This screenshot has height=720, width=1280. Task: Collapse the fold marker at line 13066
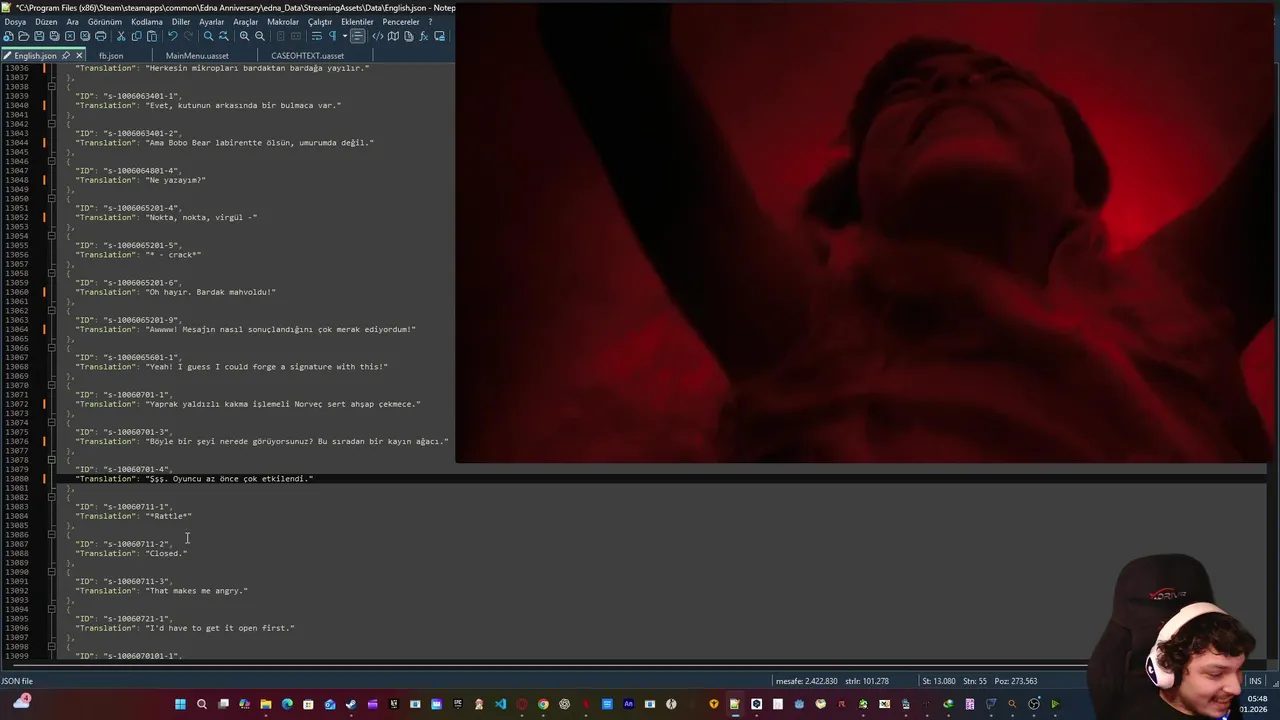pos(51,348)
